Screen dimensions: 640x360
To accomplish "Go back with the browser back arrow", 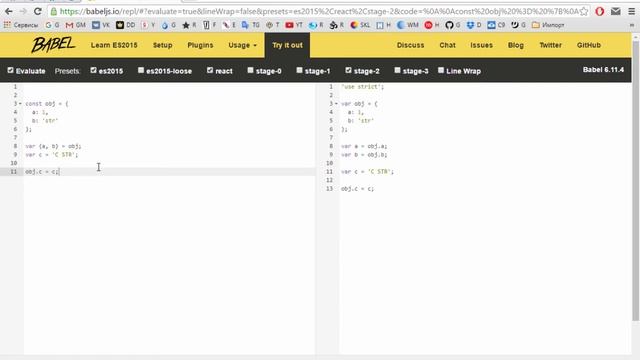I will tap(9, 11).
